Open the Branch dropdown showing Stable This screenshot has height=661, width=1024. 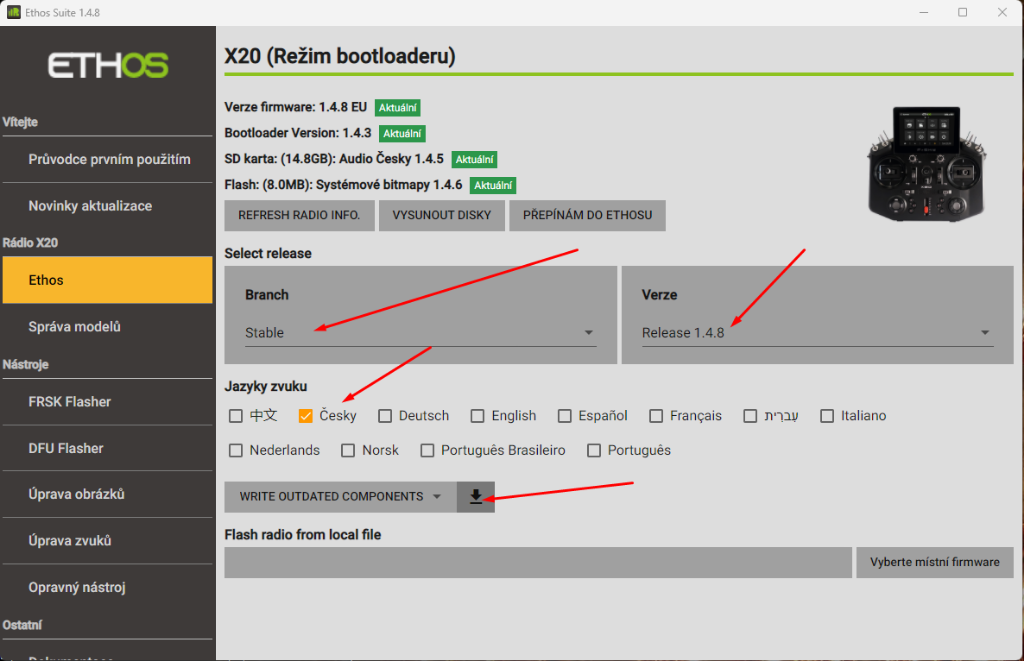[x=420, y=333]
